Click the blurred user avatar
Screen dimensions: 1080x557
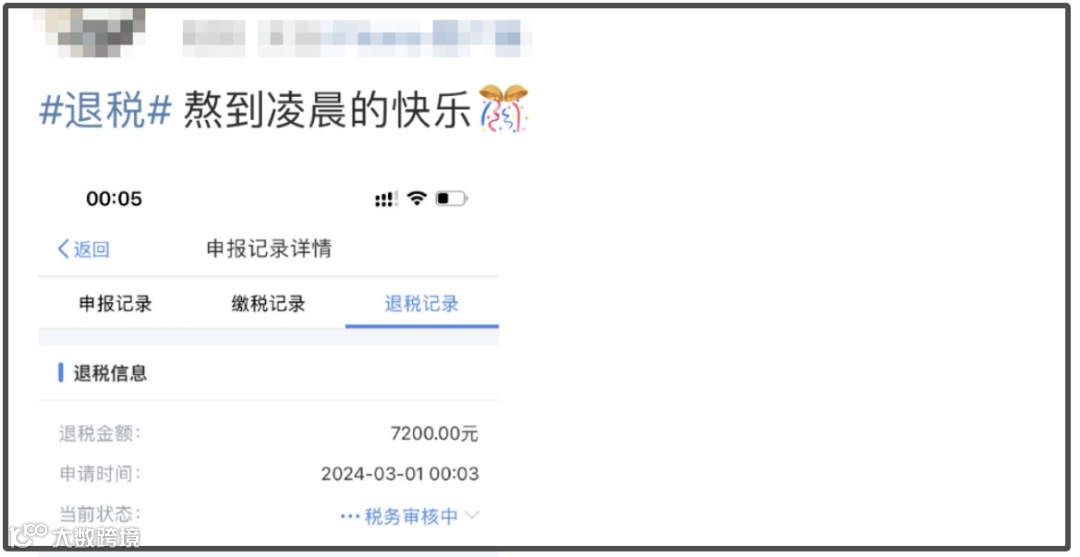[90, 32]
